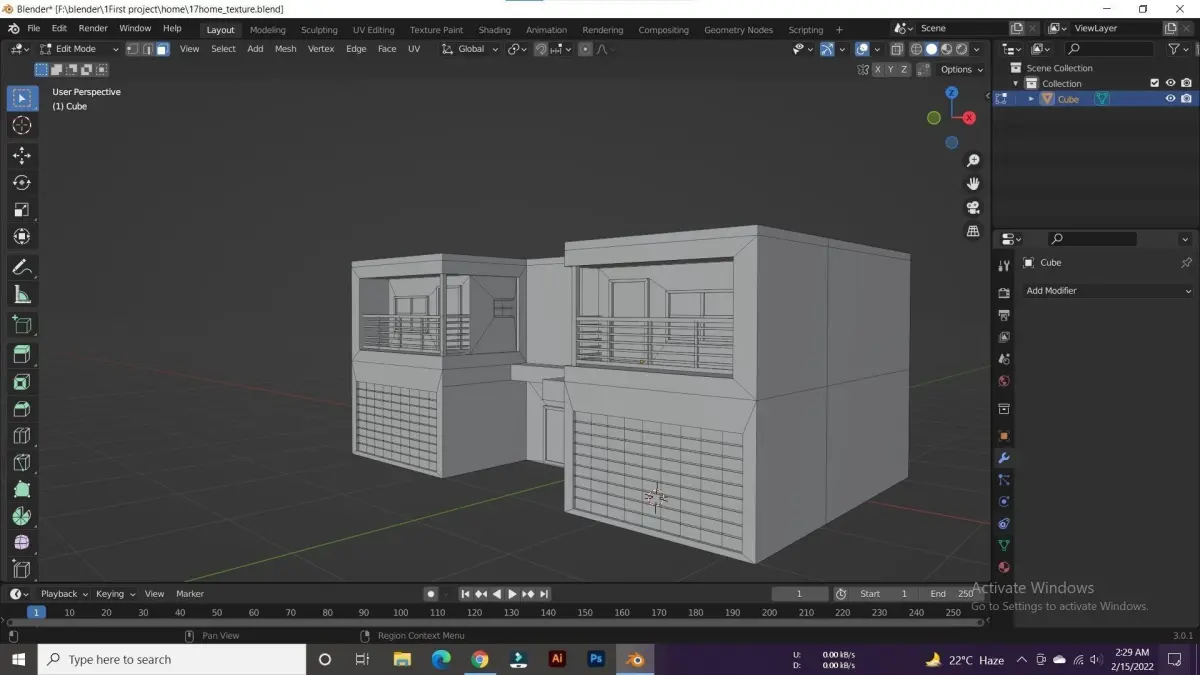Open the Playback dropdown
Viewport: 1200px width, 675px height.
(x=64, y=594)
